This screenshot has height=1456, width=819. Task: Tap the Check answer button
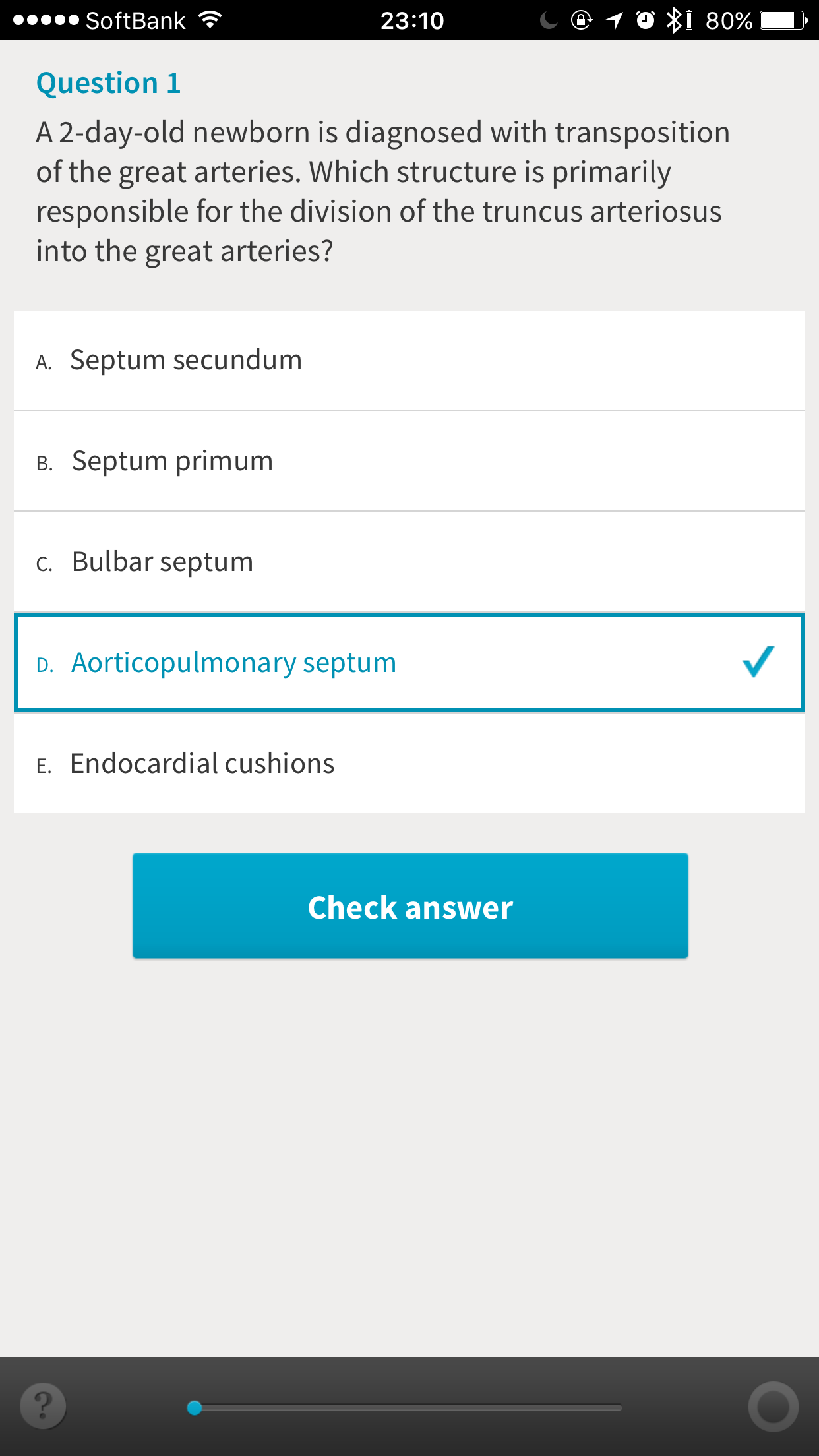point(410,905)
